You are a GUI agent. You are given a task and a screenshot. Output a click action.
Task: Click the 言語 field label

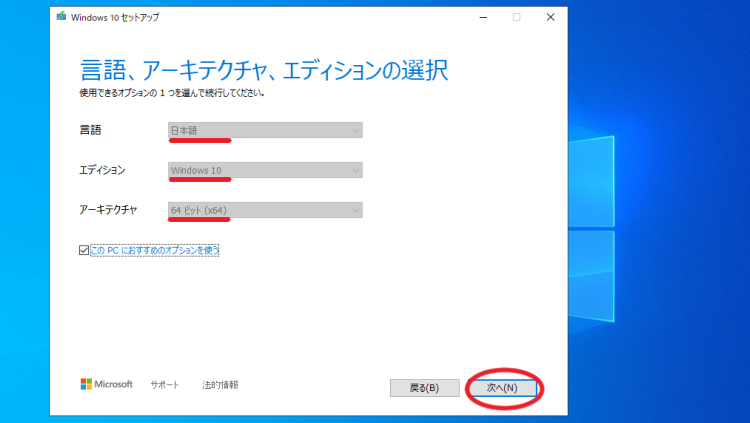(x=90, y=130)
